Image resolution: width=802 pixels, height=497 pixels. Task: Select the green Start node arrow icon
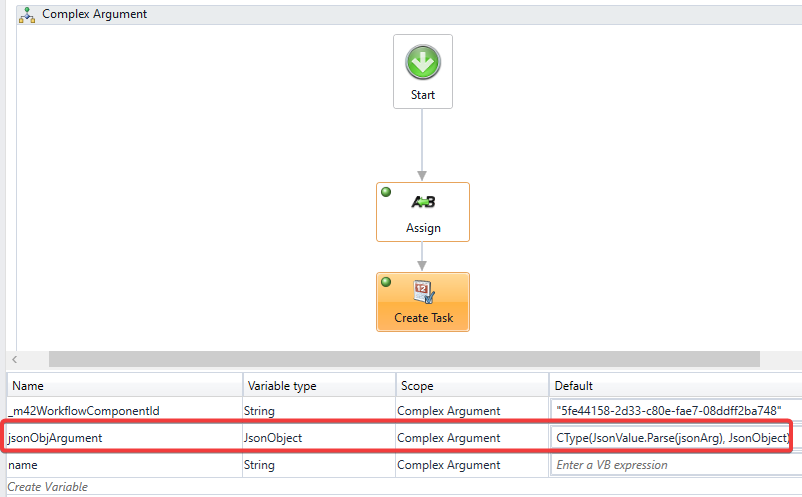(x=422, y=63)
